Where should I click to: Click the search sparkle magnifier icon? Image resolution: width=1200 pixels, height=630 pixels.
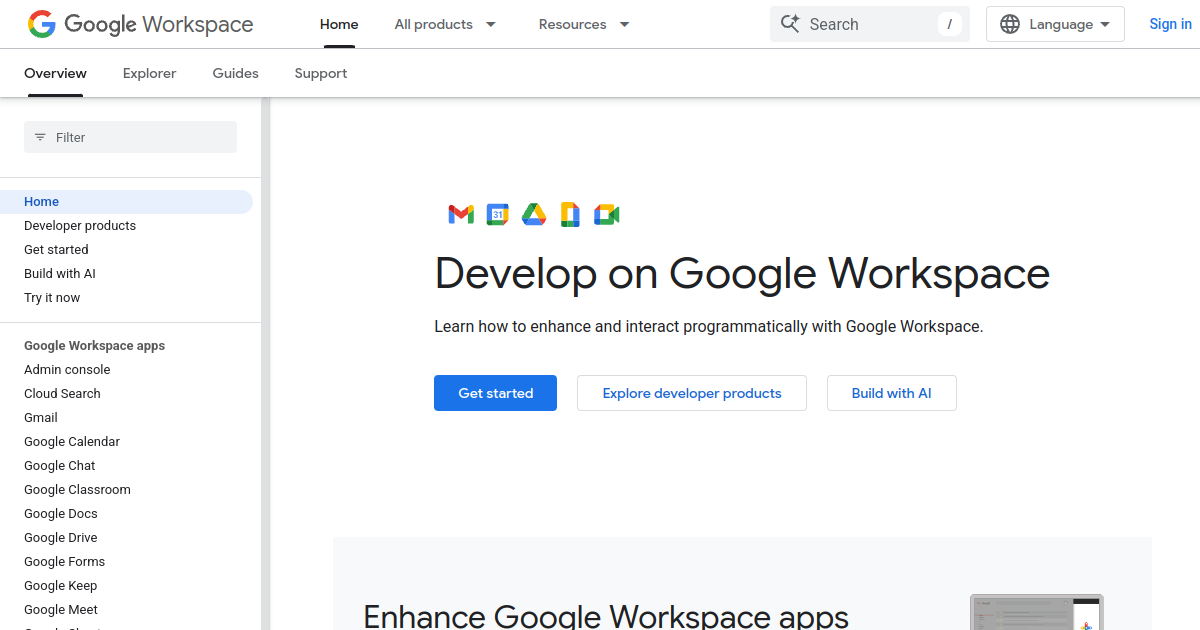point(790,24)
